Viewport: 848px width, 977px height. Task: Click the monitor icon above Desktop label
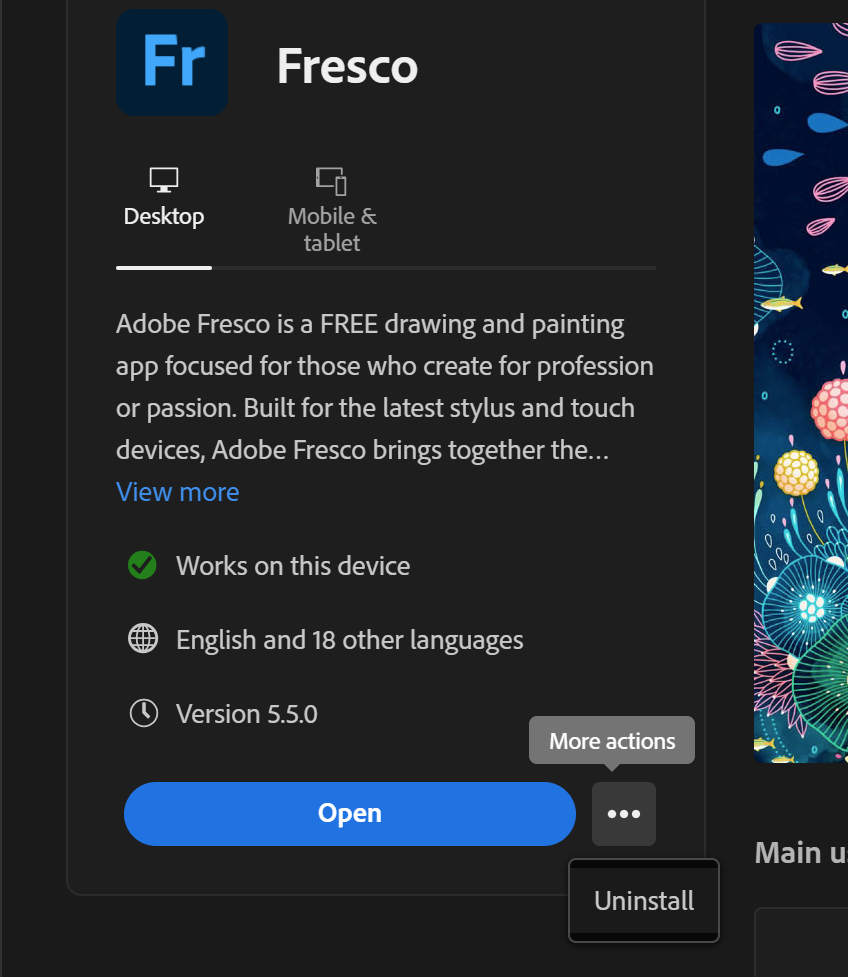pyautogui.click(x=163, y=180)
